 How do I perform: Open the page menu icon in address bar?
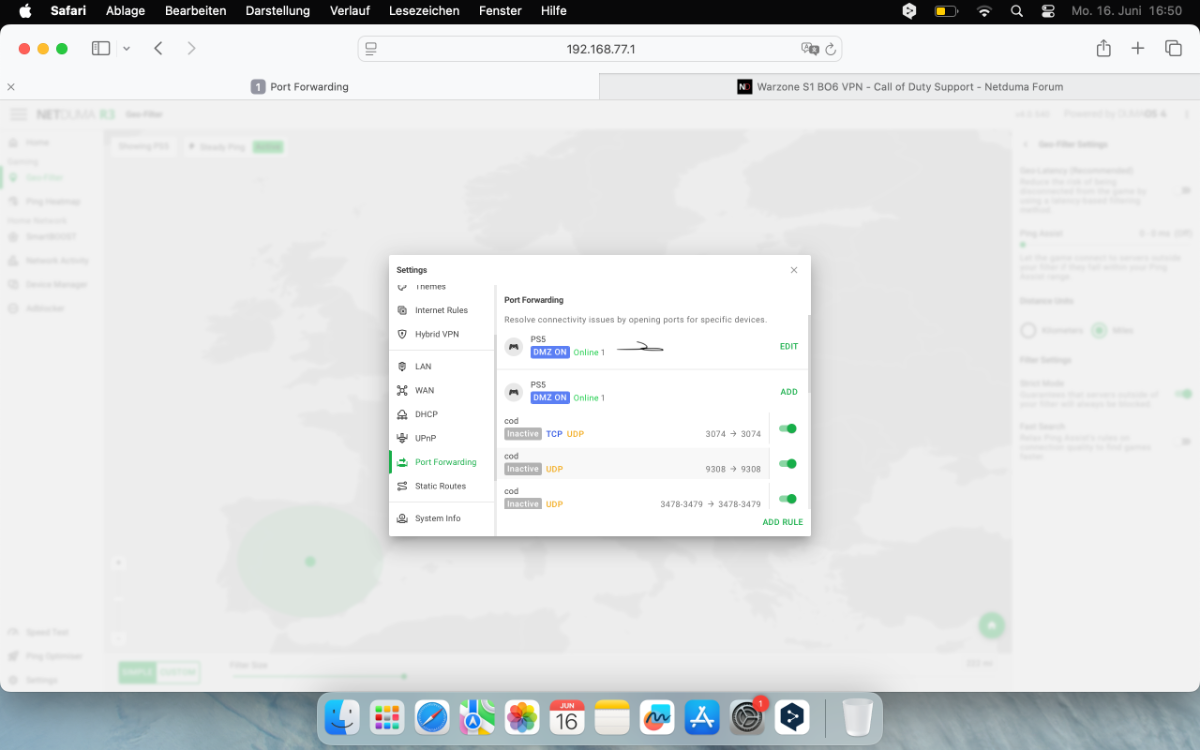click(371, 49)
